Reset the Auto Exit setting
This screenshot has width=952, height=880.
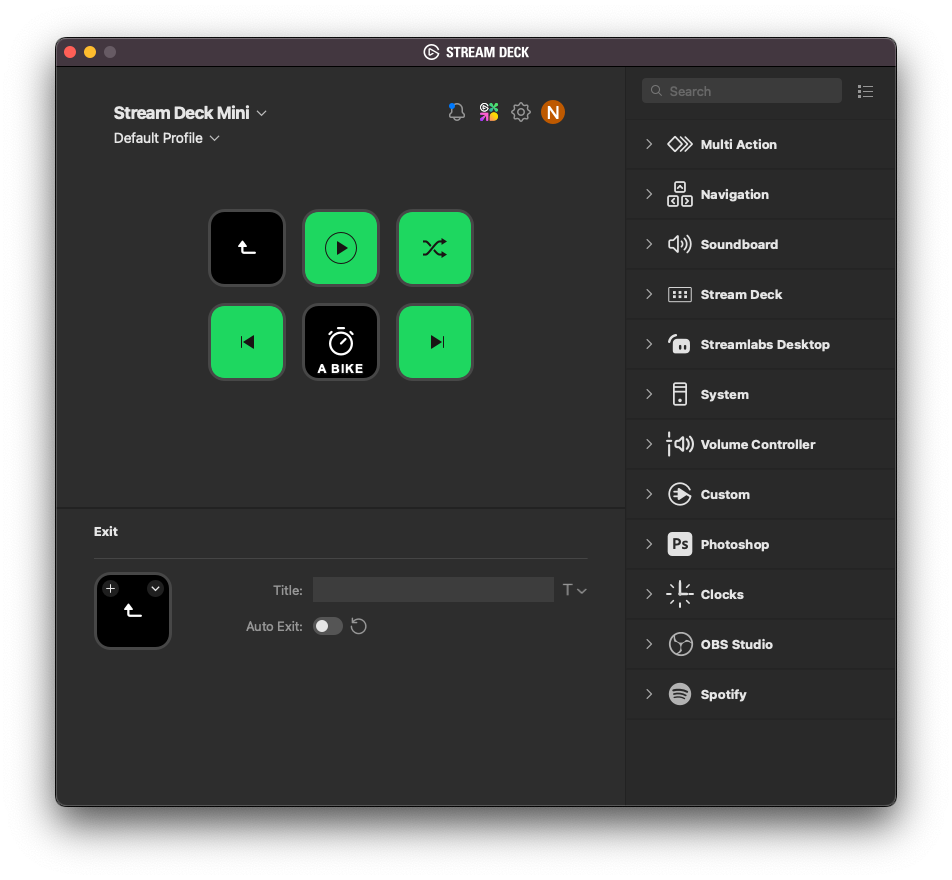pos(359,626)
